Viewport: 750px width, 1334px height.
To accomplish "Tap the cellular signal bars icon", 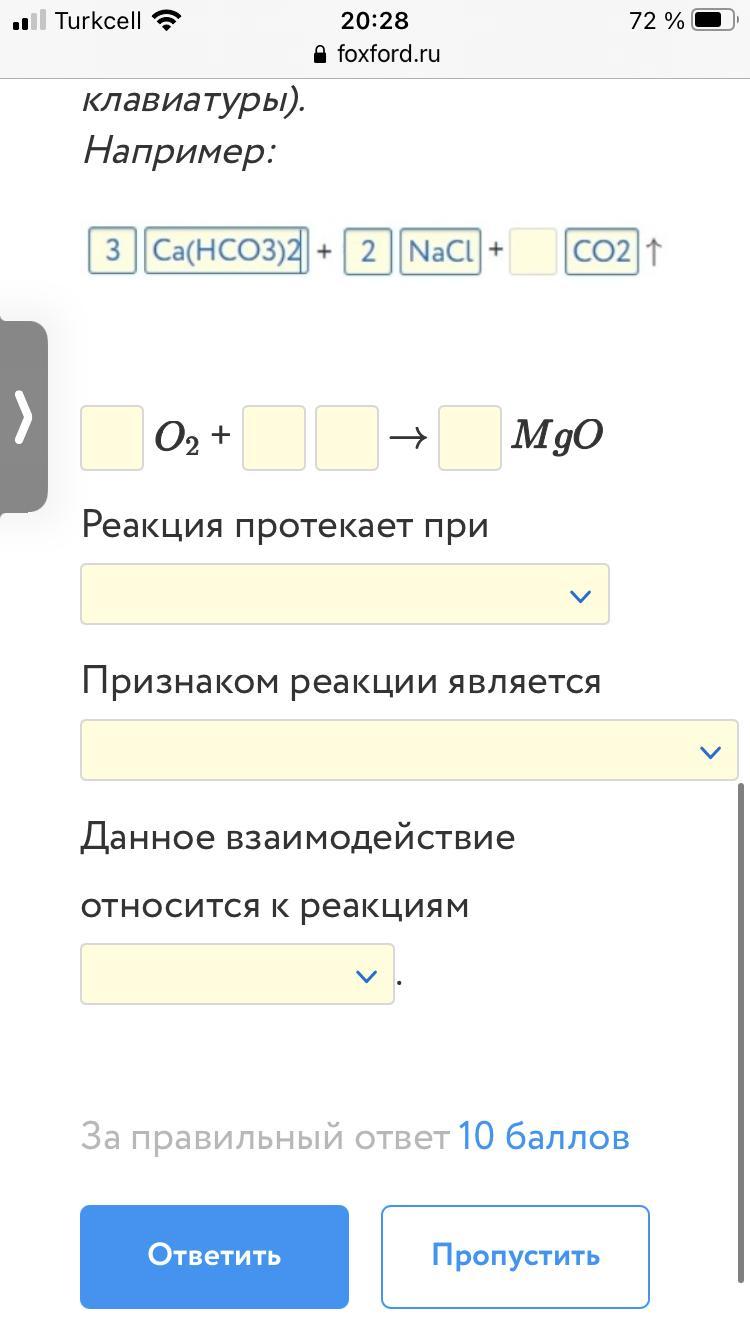I will (x=29, y=20).
